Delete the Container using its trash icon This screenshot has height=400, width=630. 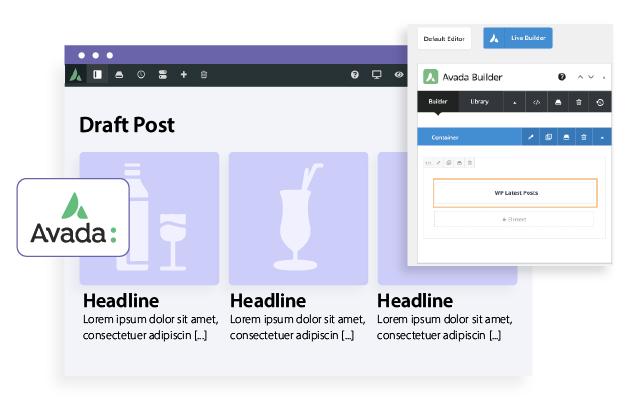point(584,137)
